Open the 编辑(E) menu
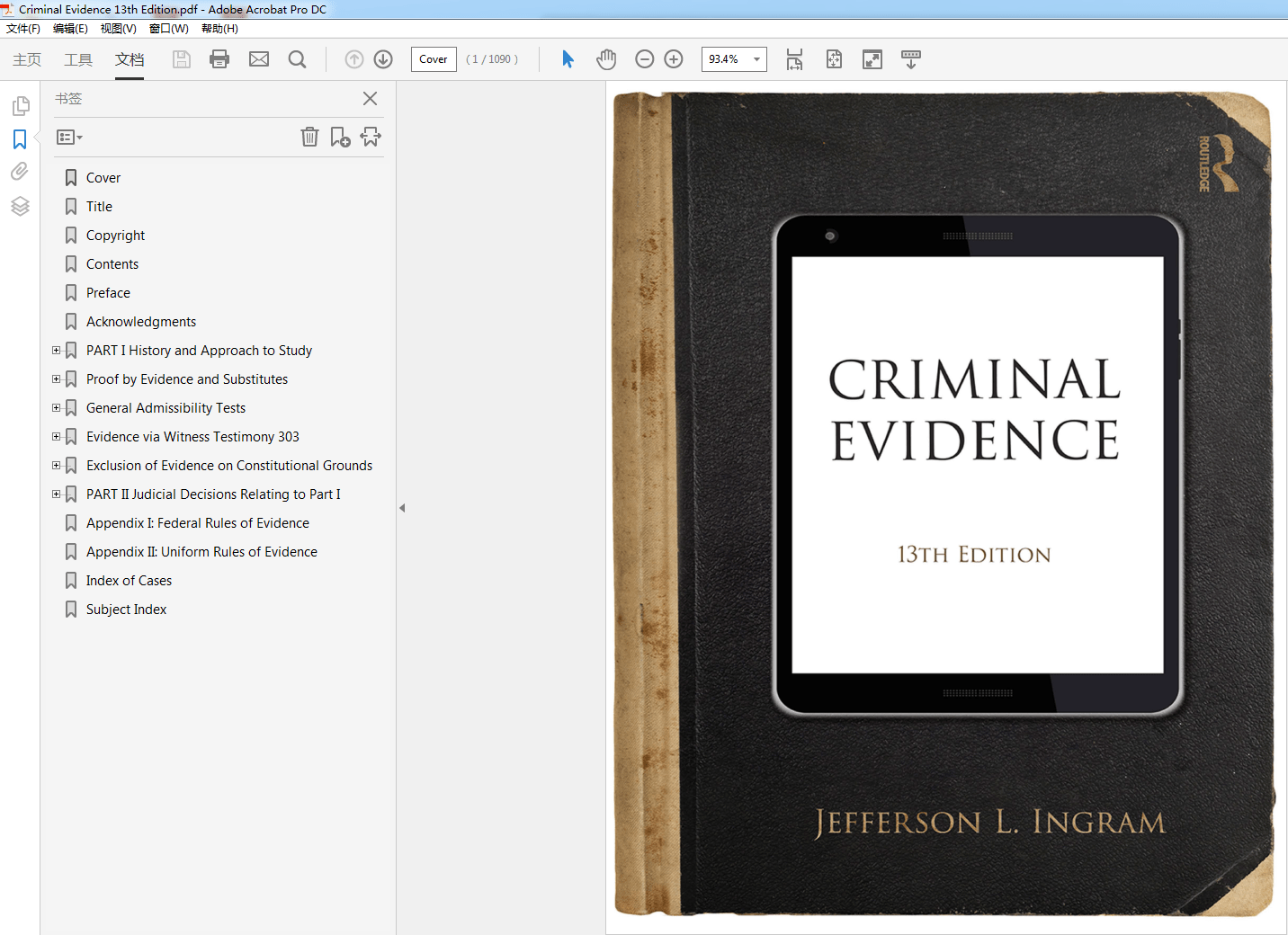The height and width of the screenshot is (935, 1288). click(x=70, y=29)
